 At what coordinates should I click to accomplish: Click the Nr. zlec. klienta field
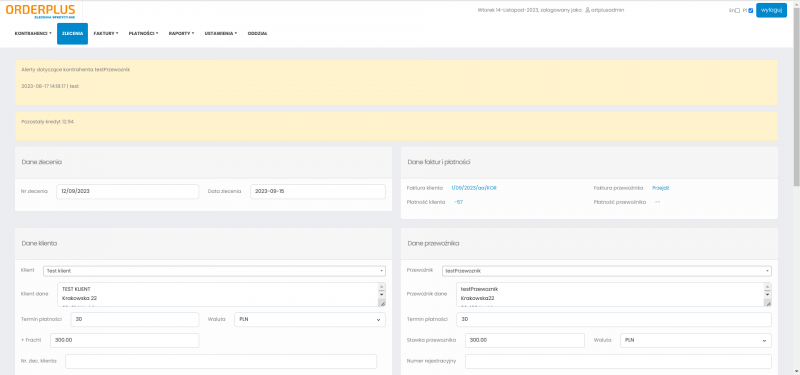221,361
